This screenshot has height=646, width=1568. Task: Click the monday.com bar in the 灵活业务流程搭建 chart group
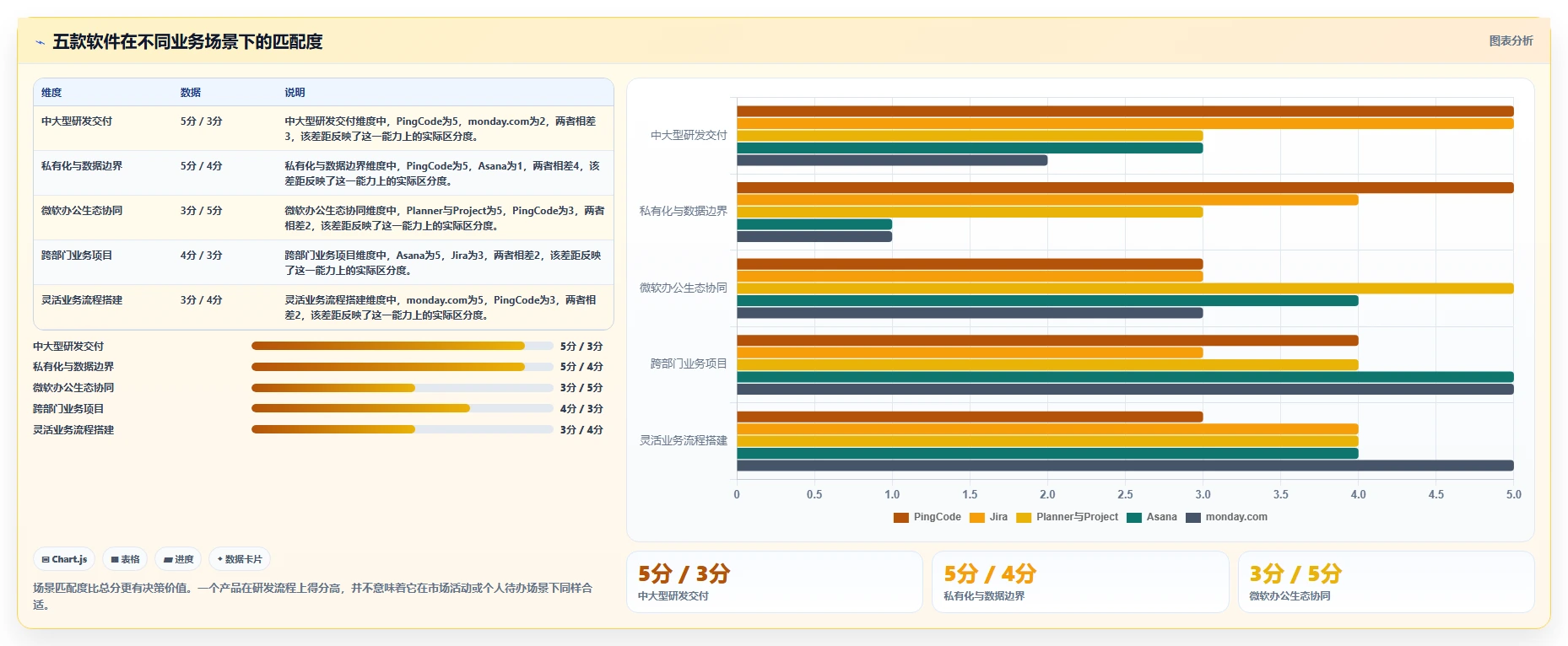[x=1125, y=466]
